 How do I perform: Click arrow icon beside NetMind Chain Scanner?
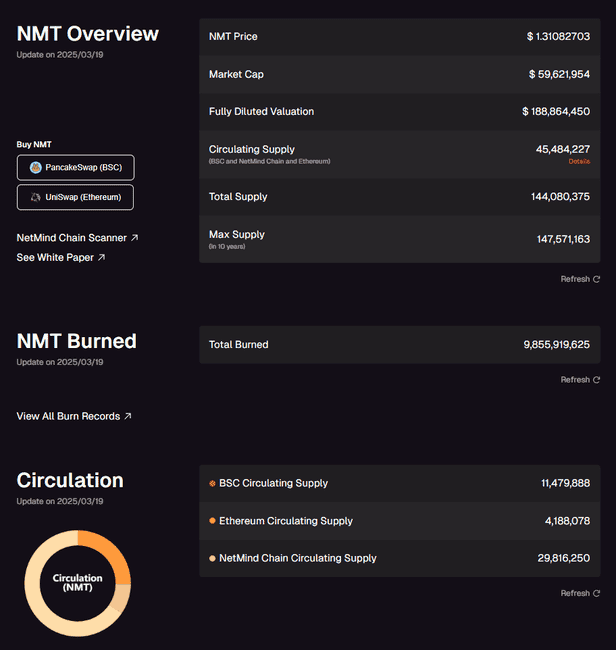(x=135, y=238)
